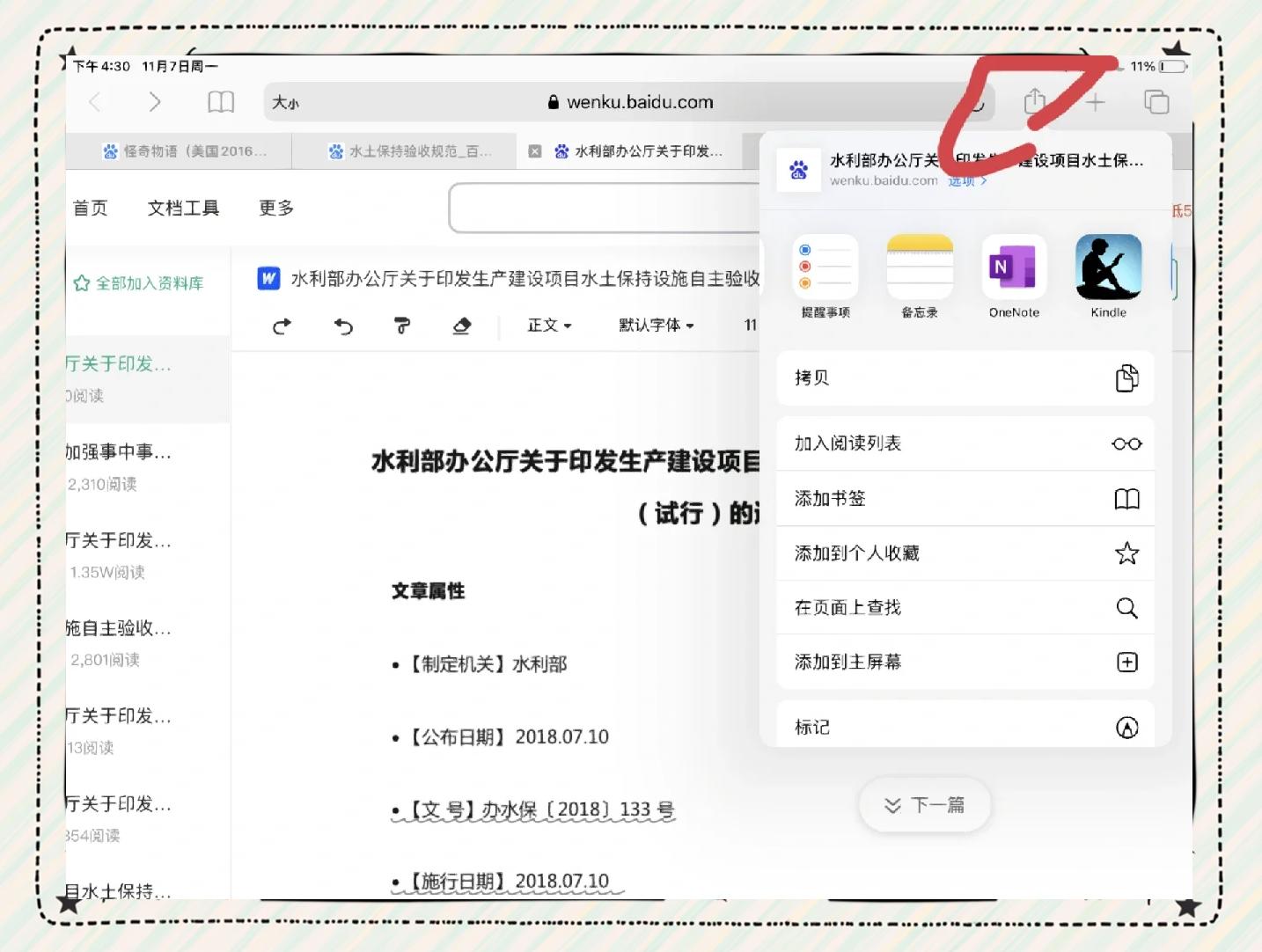Share to Kindle app
1262x952 pixels.
point(1108,276)
